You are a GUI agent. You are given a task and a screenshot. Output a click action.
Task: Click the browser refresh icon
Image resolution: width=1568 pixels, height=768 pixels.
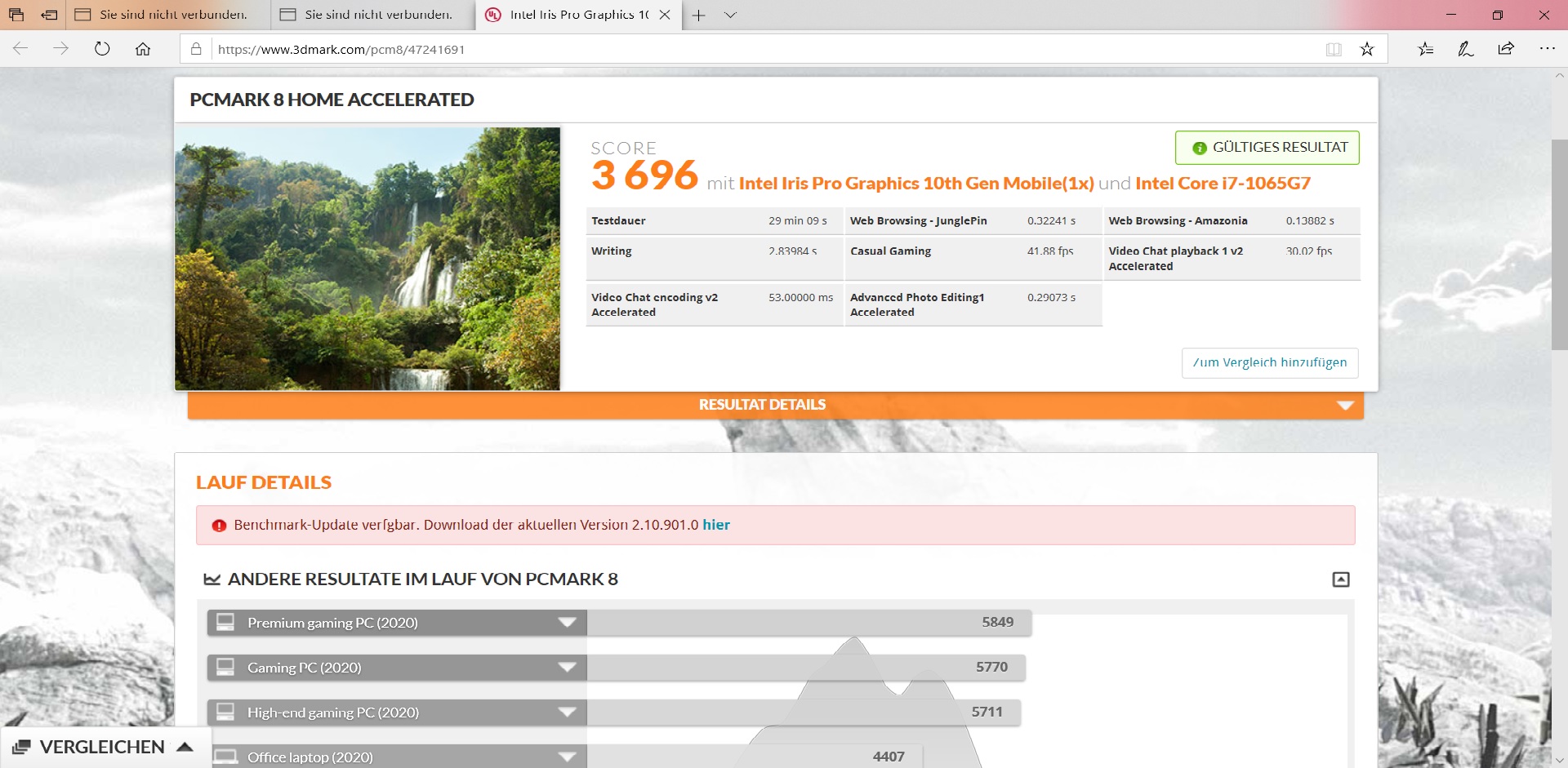click(102, 49)
